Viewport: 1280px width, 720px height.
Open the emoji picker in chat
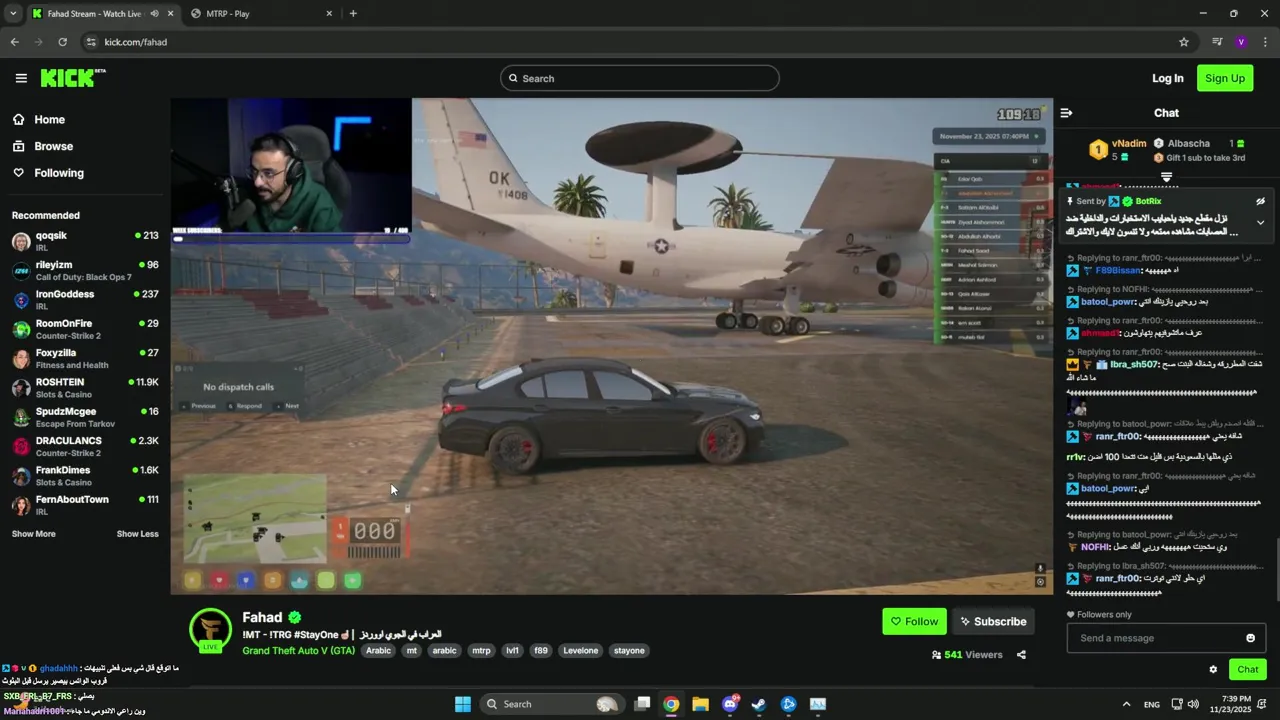coord(1250,638)
